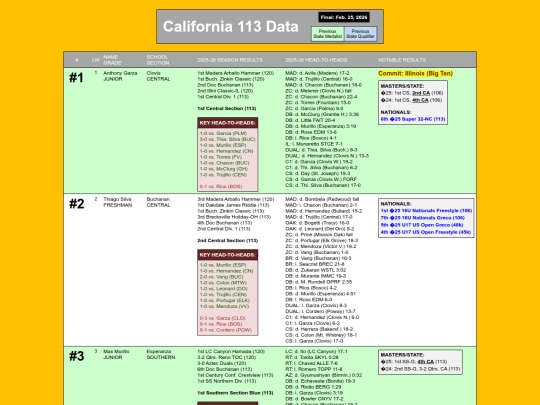Click the '#1' rank number
Viewport: 540px width, 405px height.
click(76, 78)
